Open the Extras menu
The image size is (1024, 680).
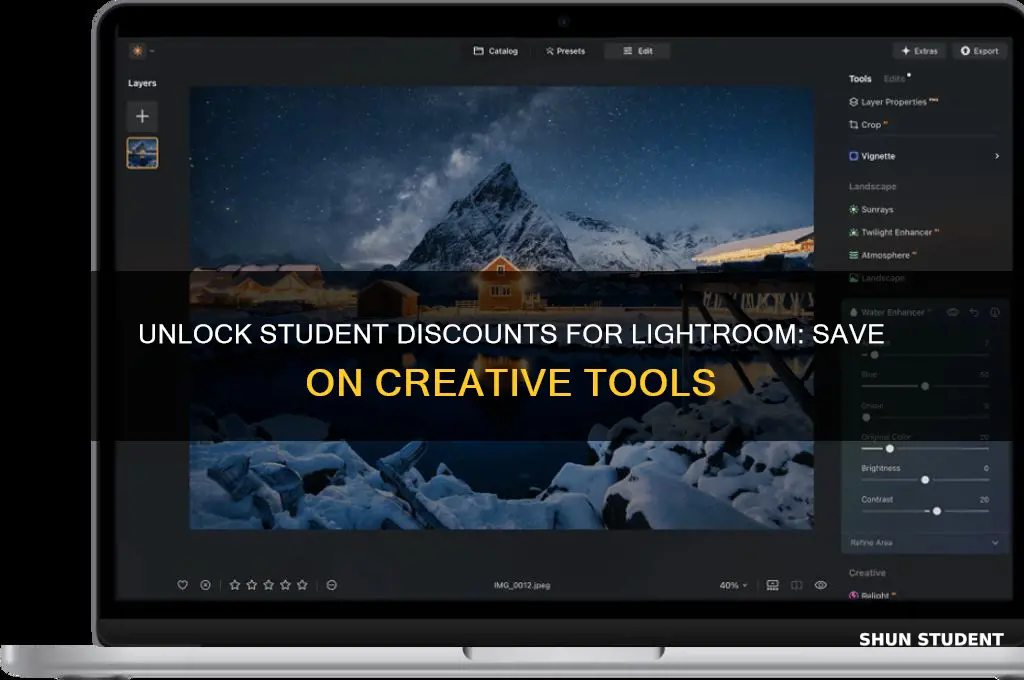920,51
